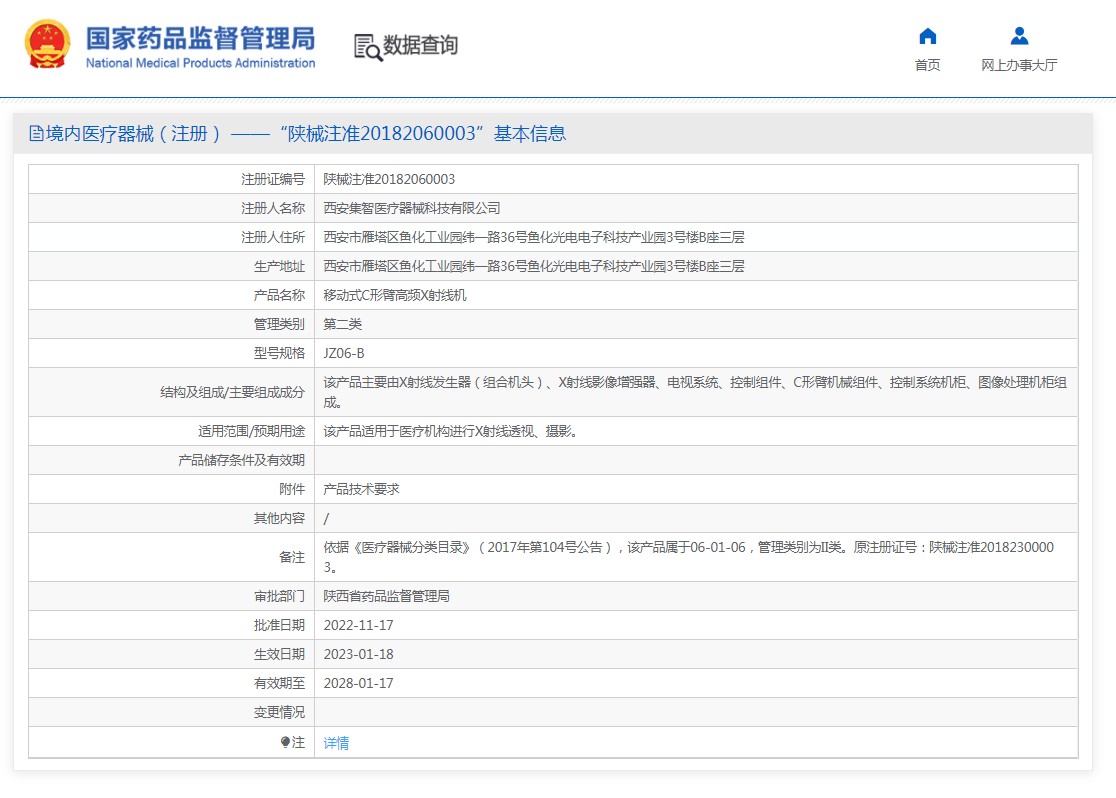Screen dimensions: 1116x798
Task: Click the 生效日期 label
Action: 279,654
